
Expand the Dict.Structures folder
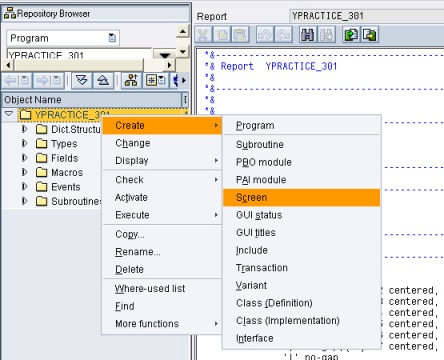click(24, 129)
